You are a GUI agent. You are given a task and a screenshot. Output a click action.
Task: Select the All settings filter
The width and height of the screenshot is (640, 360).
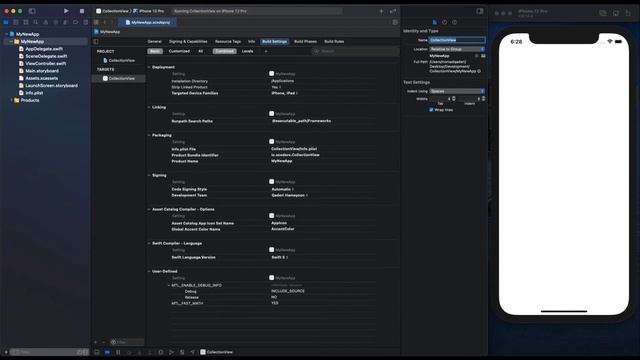pos(200,51)
